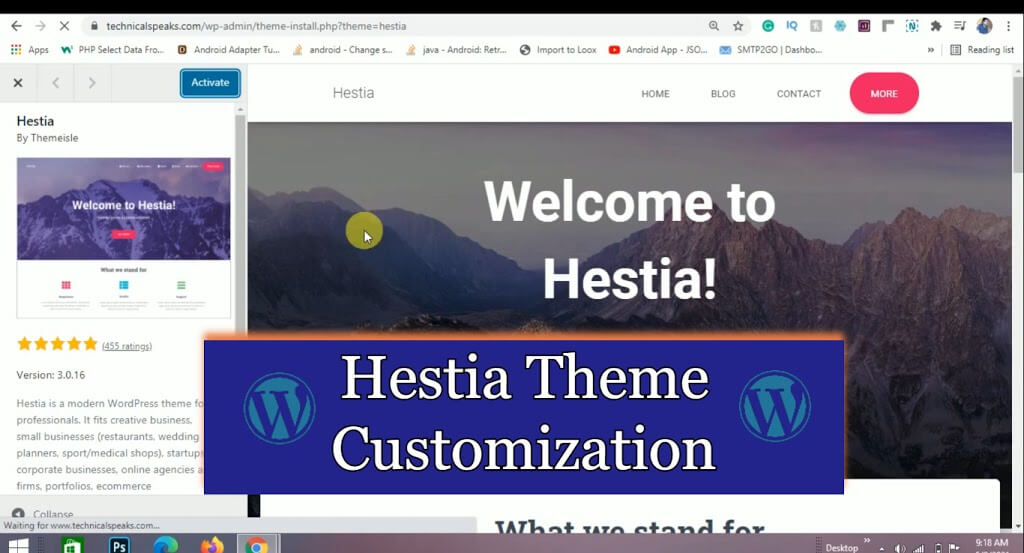
Task: Open the Extensions puzzle piece menu
Action: 936,26
